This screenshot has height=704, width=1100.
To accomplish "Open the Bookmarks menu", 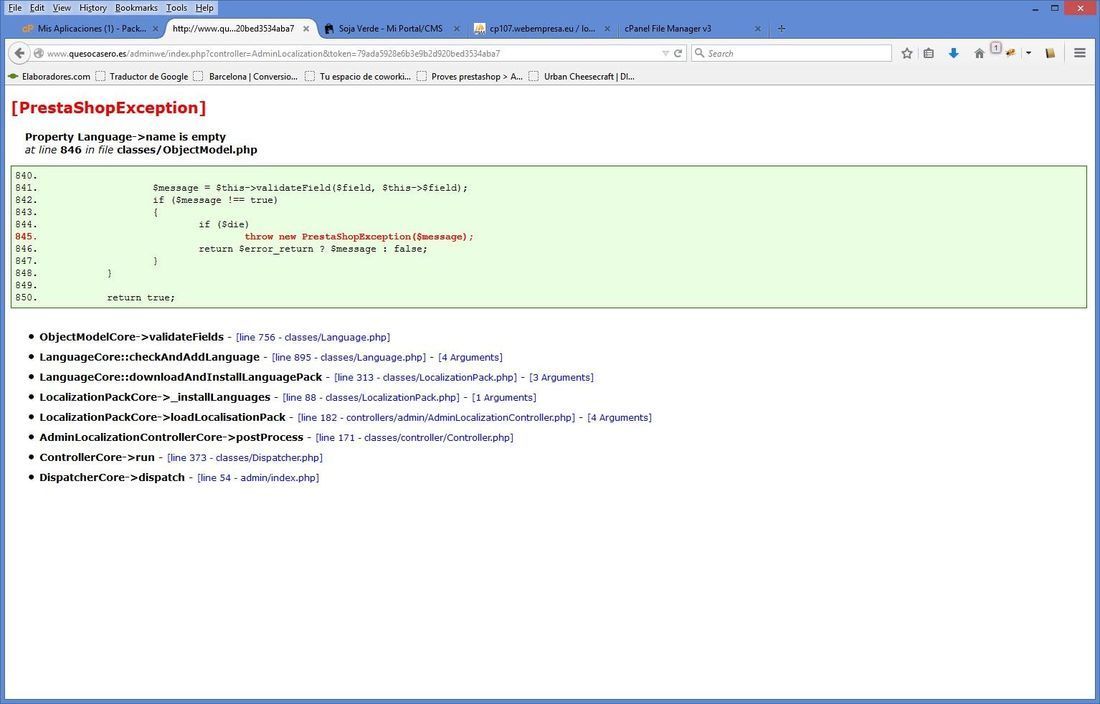I will click(136, 8).
